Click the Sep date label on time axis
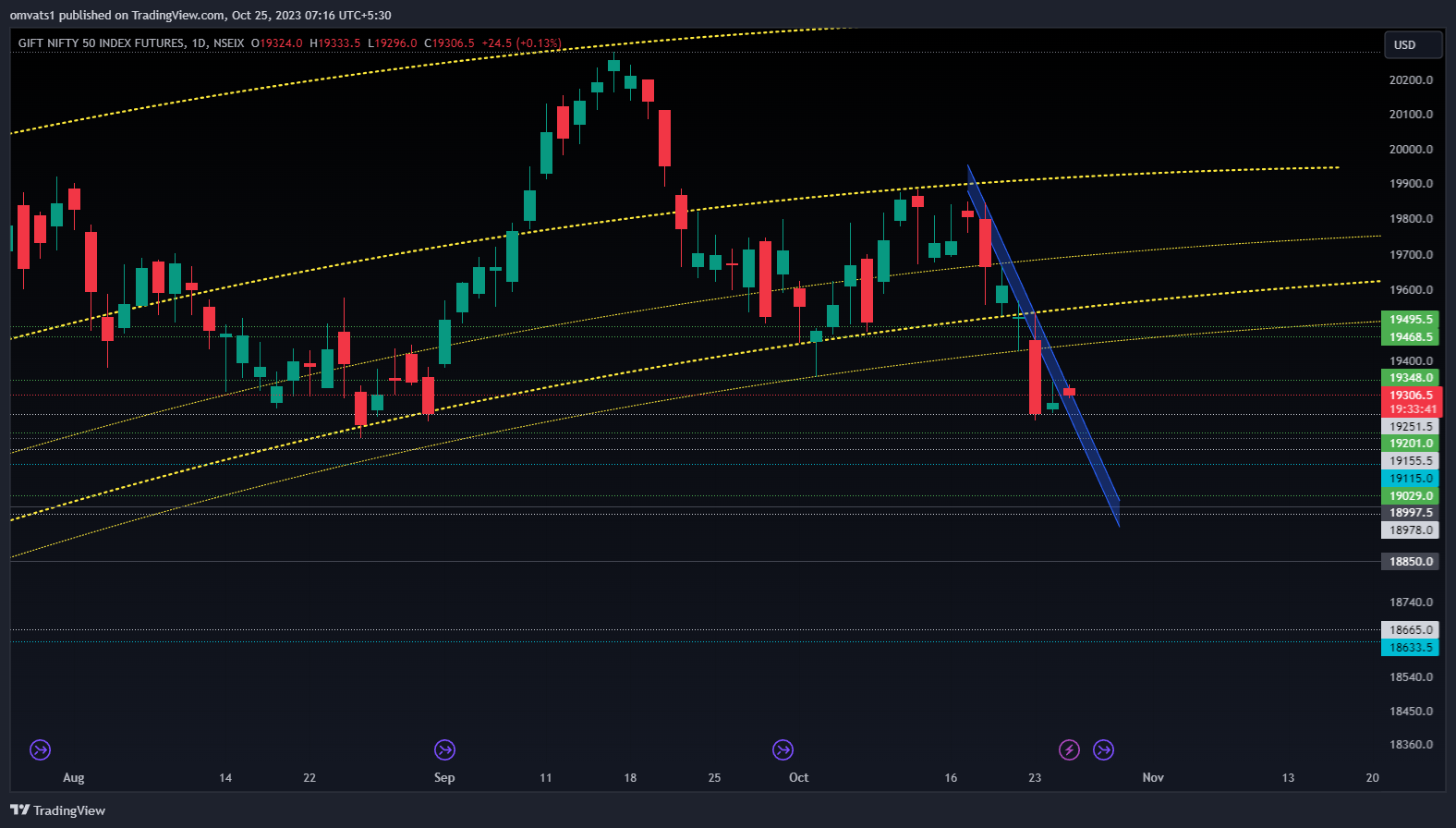The image size is (1456, 828). (444, 778)
